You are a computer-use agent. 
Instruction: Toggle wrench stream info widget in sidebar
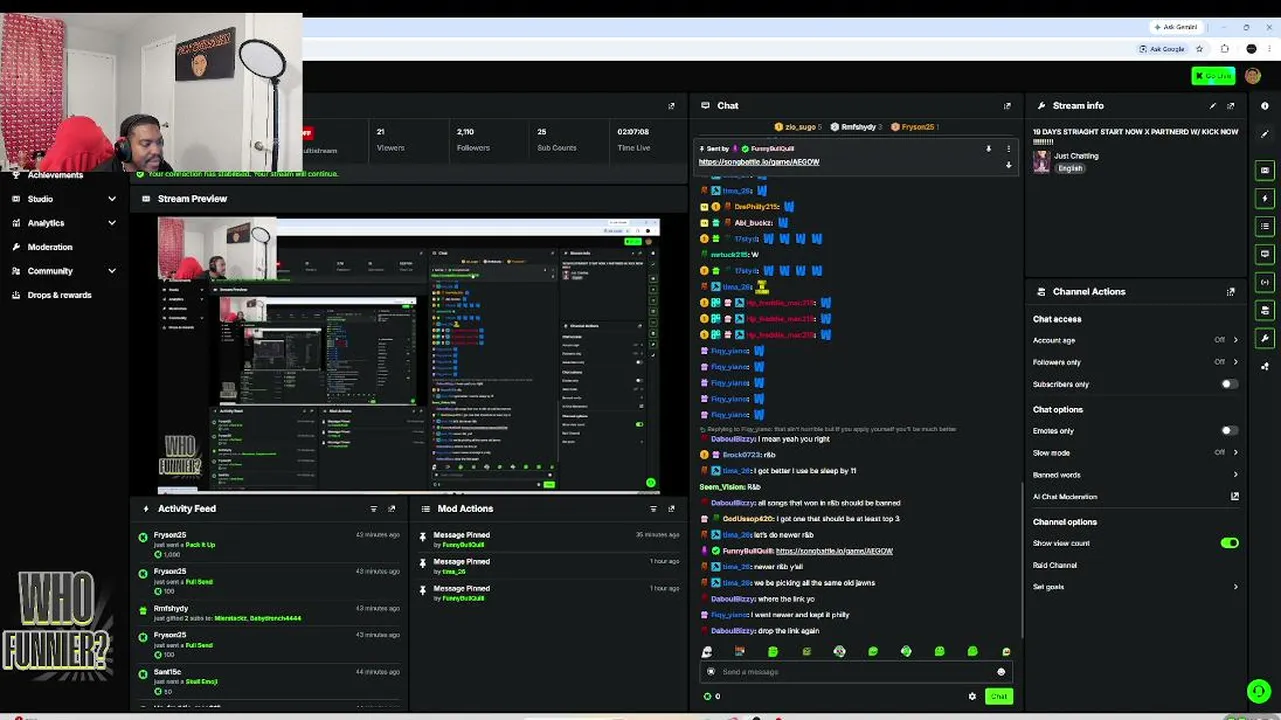tap(1265, 338)
